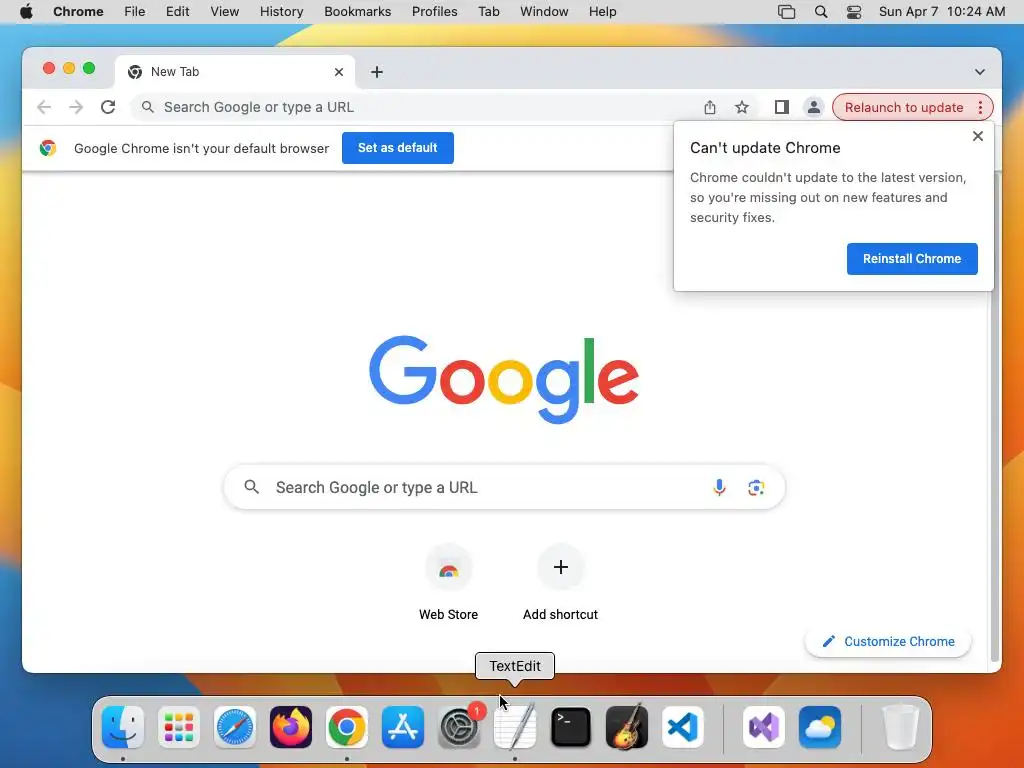
Task: Open Safari from the Dock
Action: 234,727
